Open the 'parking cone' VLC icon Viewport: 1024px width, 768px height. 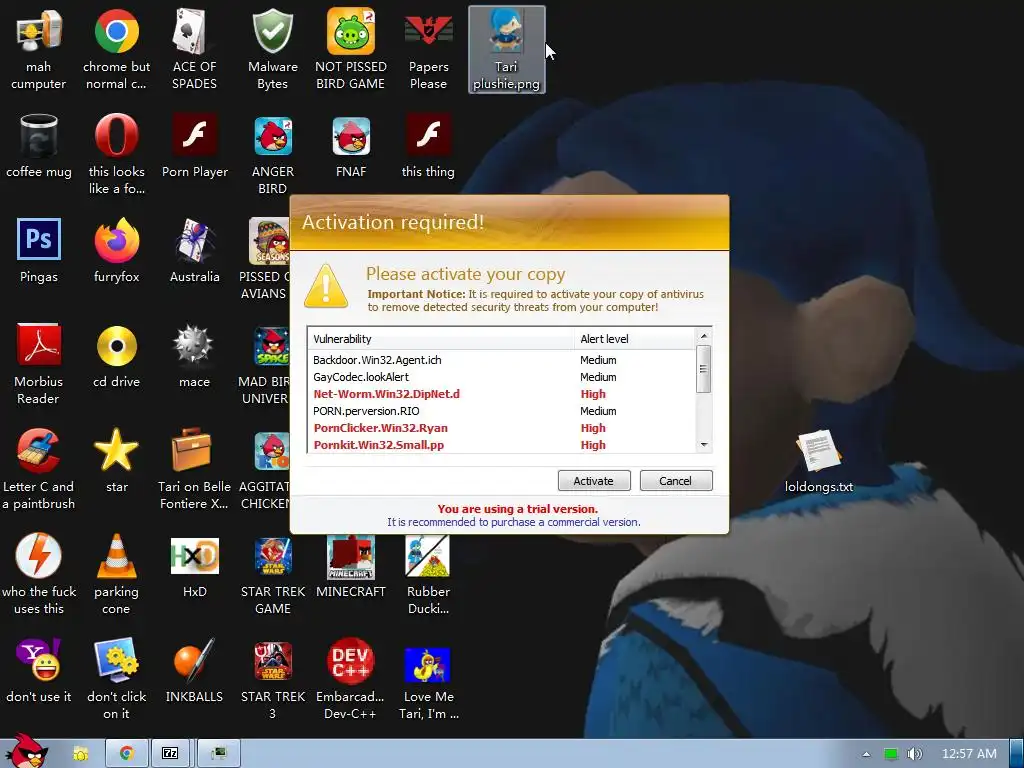(x=116, y=574)
